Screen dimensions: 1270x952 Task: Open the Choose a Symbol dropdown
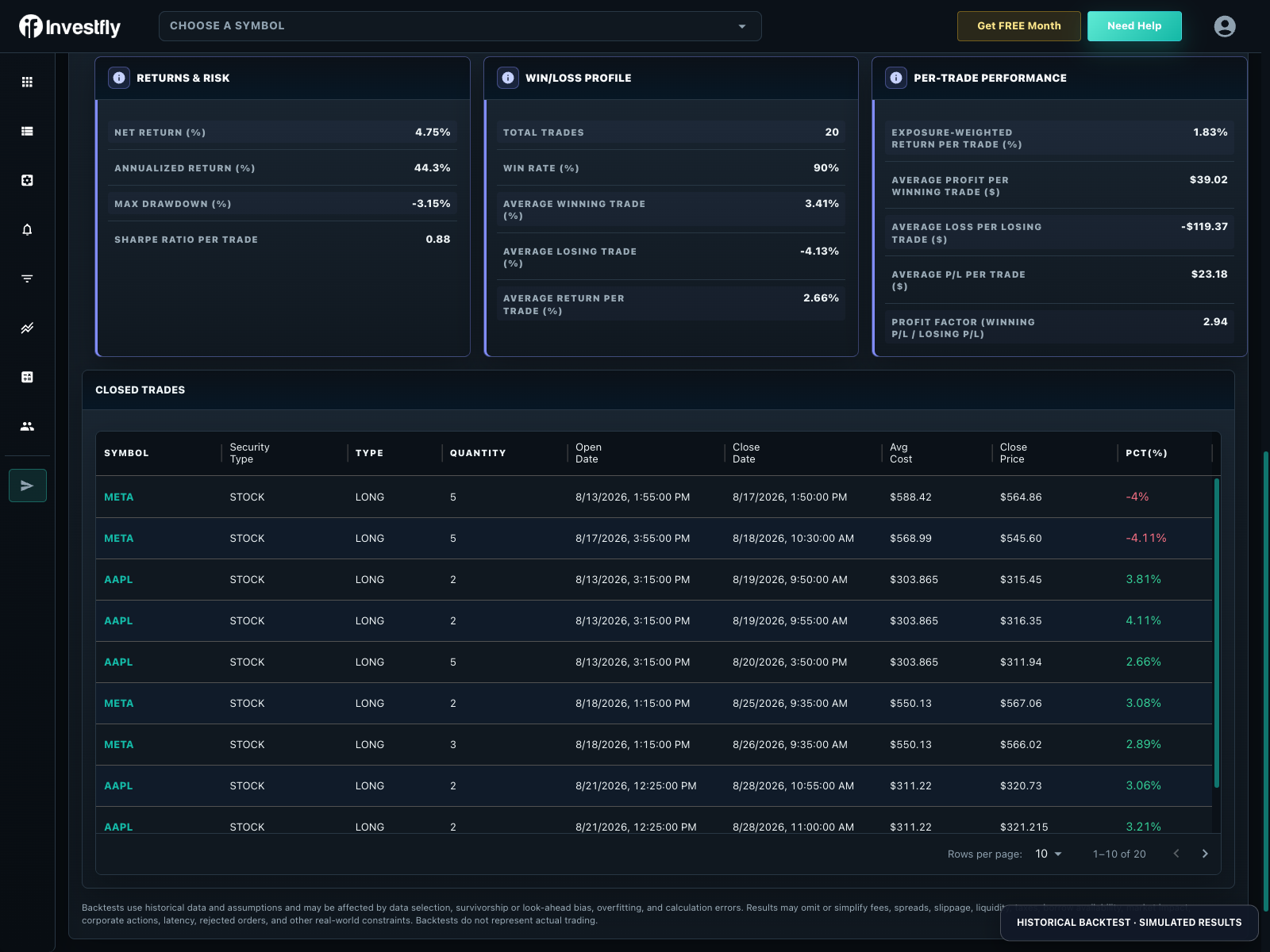pyautogui.click(x=460, y=26)
